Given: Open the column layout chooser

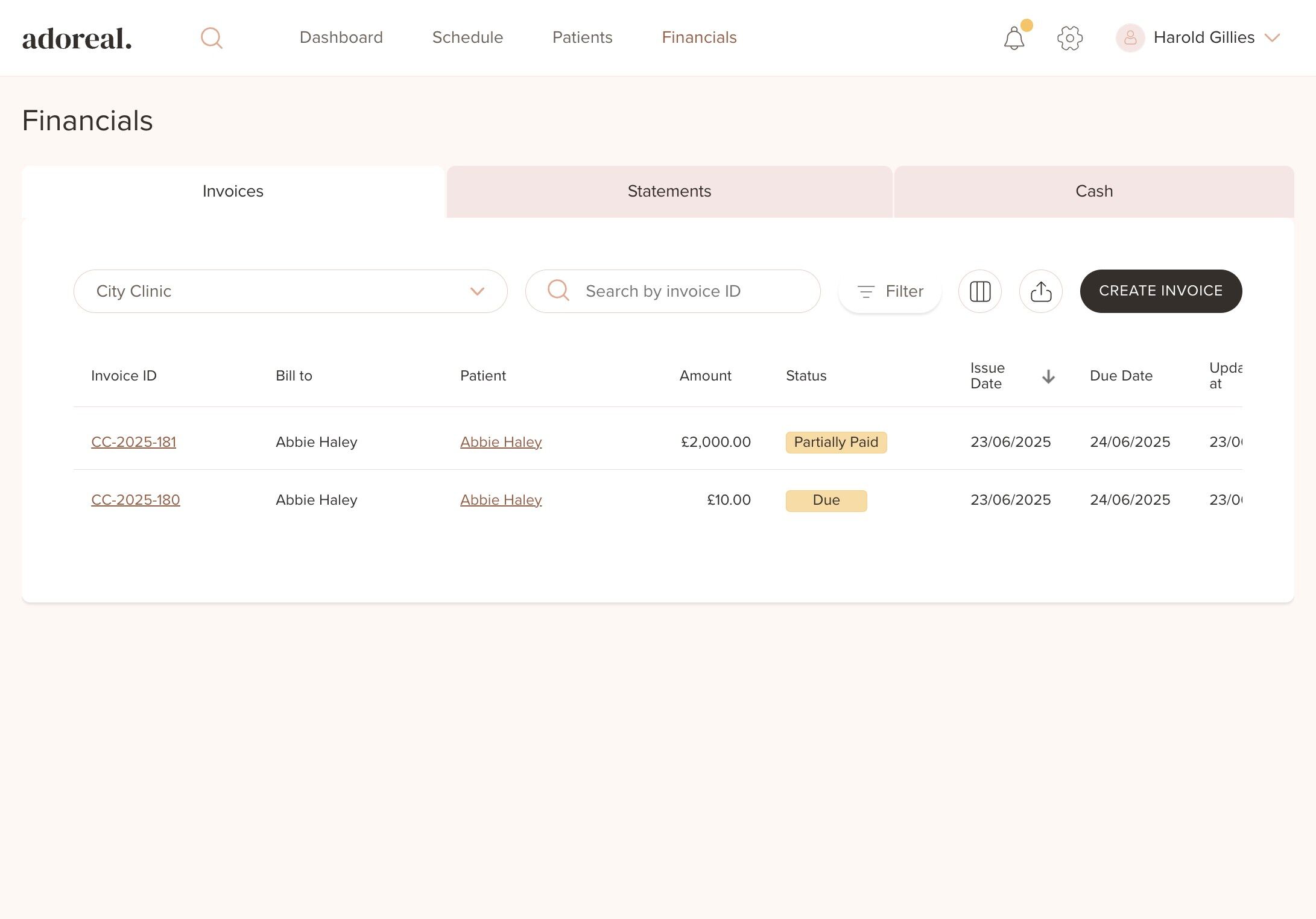Looking at the screenshot, I should (979, 291).
